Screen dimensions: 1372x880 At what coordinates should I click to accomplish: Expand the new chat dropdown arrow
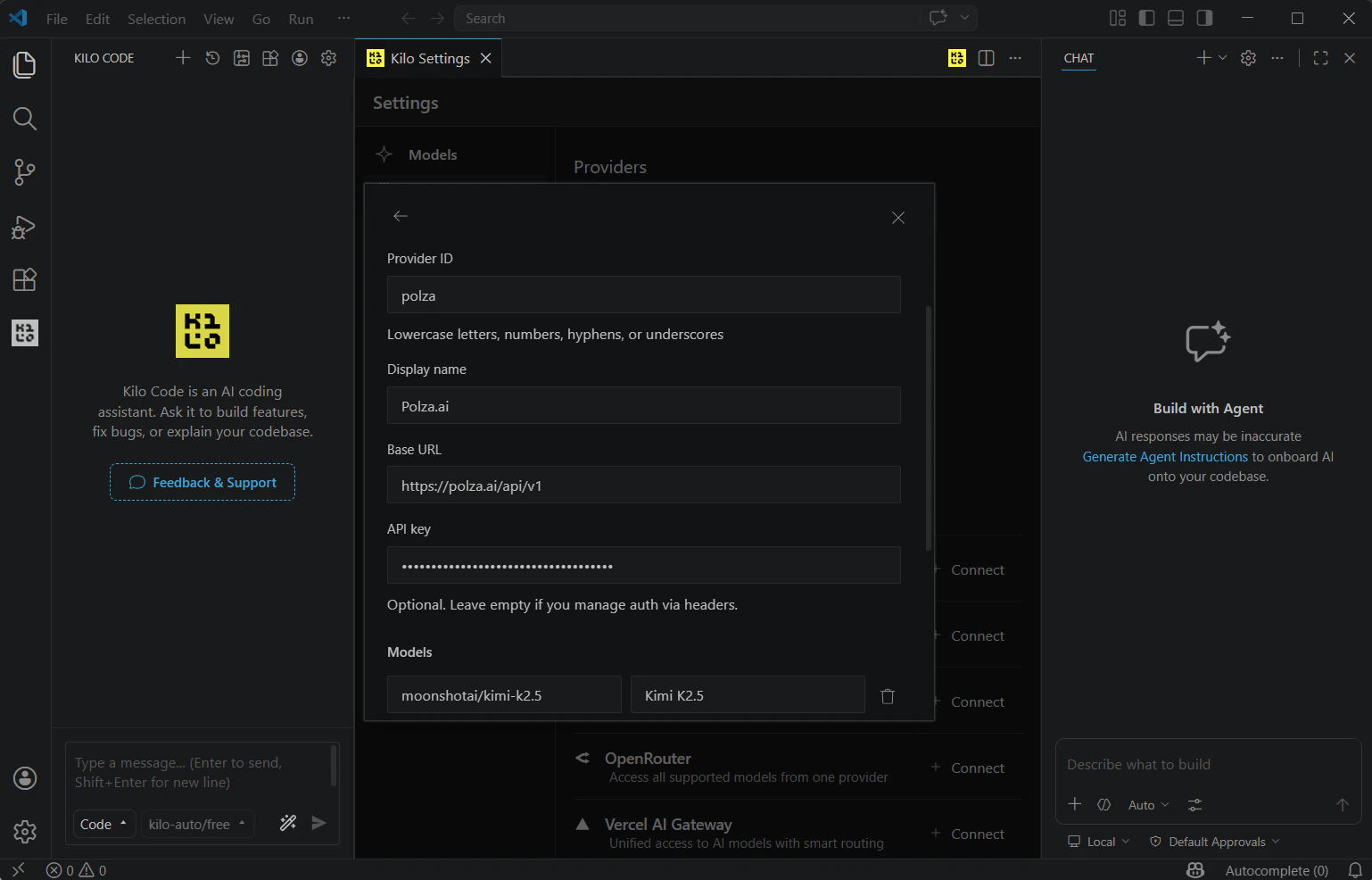point(1223,58)
